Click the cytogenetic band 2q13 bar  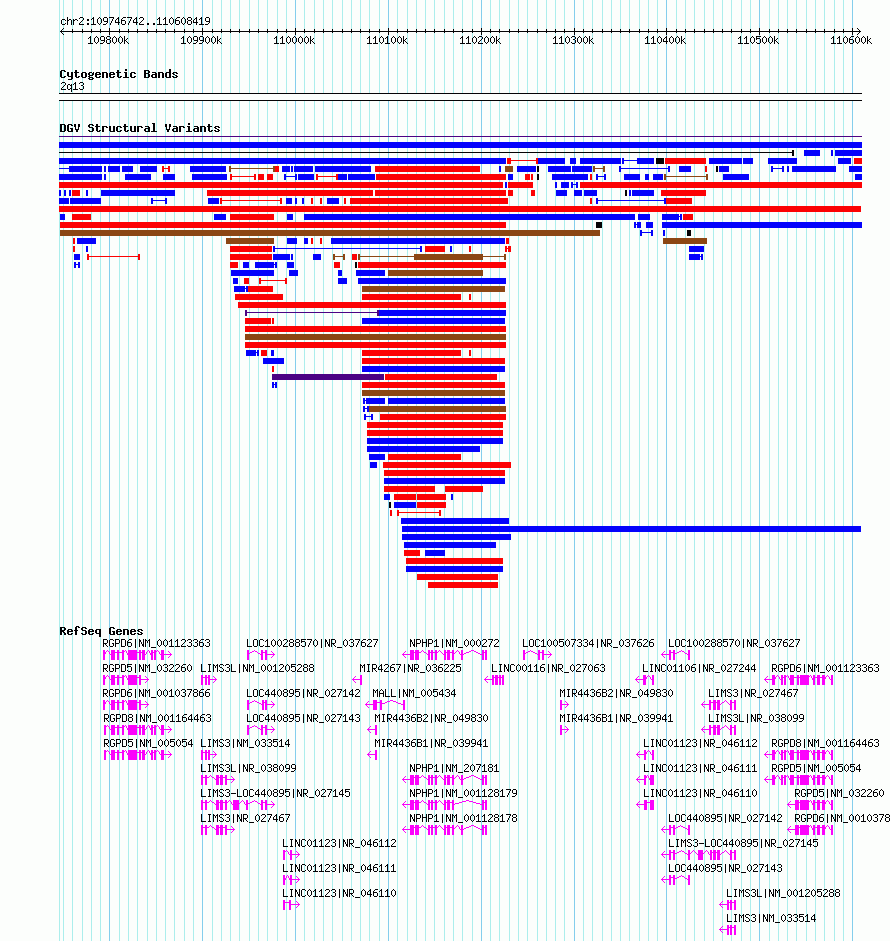[x=460, y=97]
